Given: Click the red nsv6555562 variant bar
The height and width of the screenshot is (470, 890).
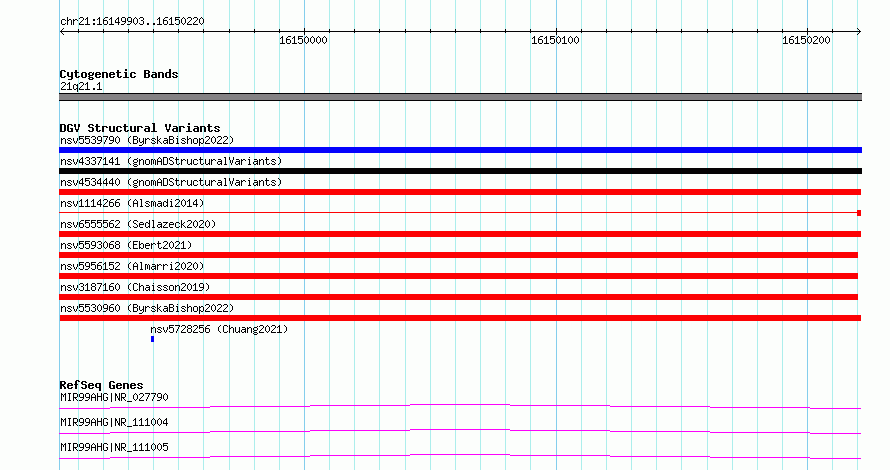Looking at the screenshot, I should pos(460,234).
